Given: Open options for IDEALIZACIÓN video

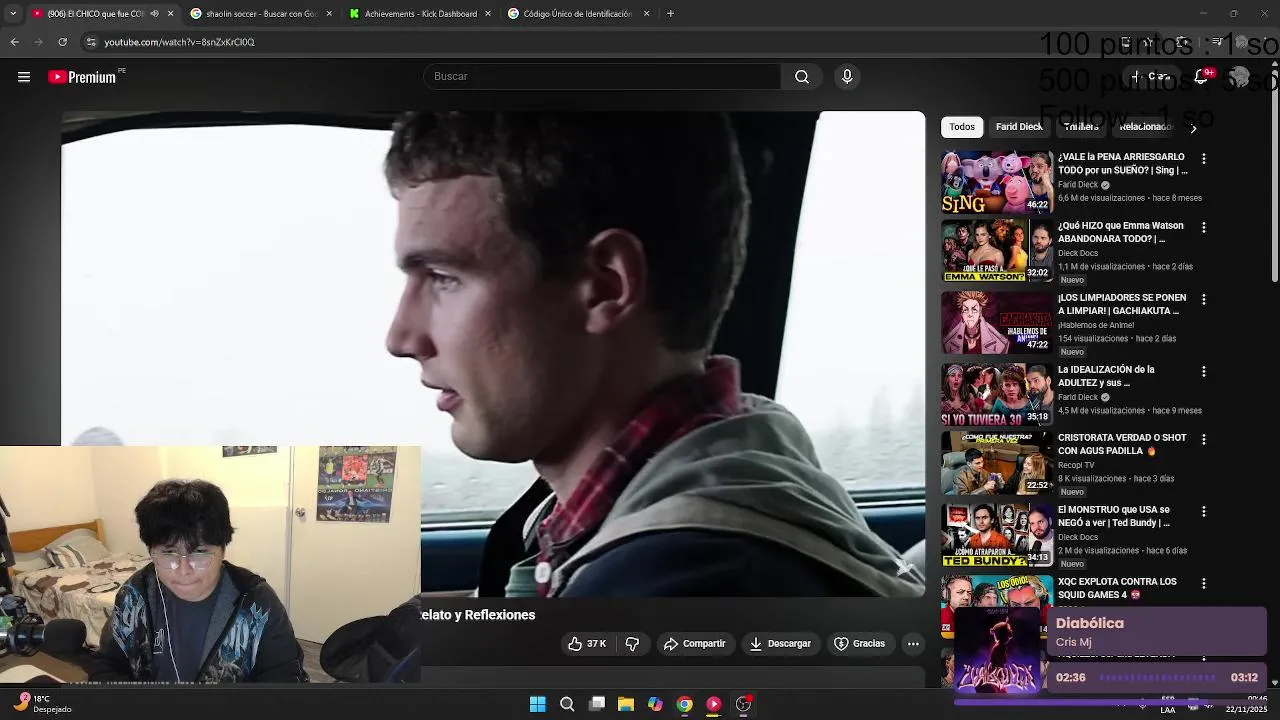Looking at the screenshot, I should (x=1204, y=371).
